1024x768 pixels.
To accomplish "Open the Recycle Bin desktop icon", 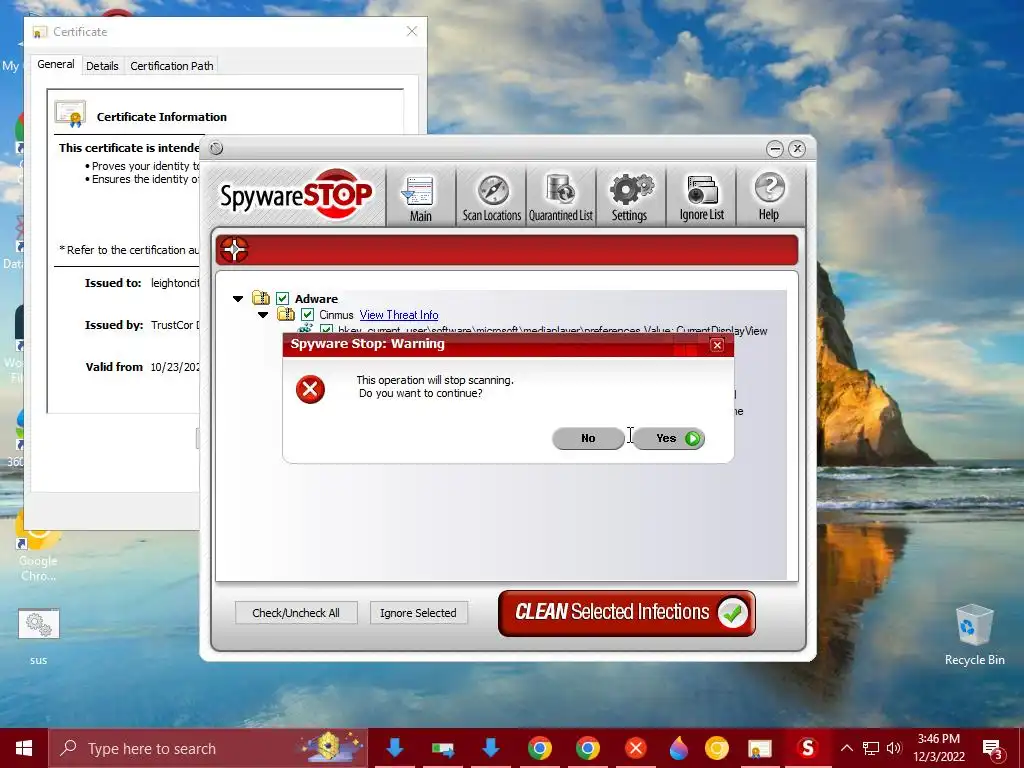I will 974,634.
